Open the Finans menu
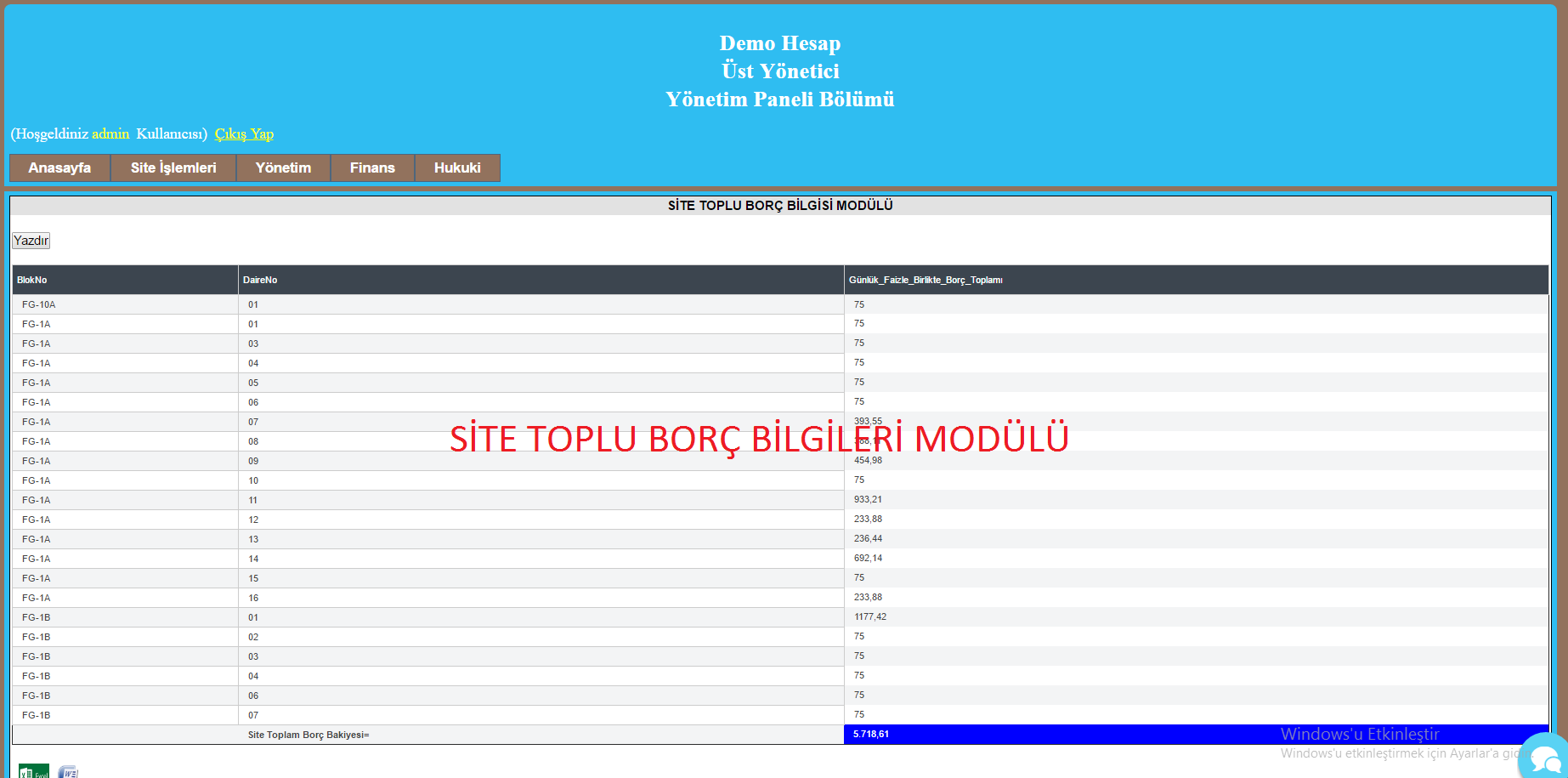Viewport: 1568px width, 778px height. pyautogui.click(x=372, y=168)
